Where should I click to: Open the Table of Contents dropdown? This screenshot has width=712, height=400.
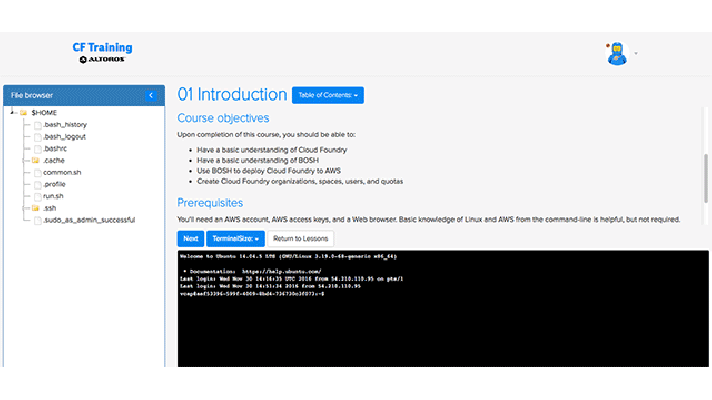point(327,95)
